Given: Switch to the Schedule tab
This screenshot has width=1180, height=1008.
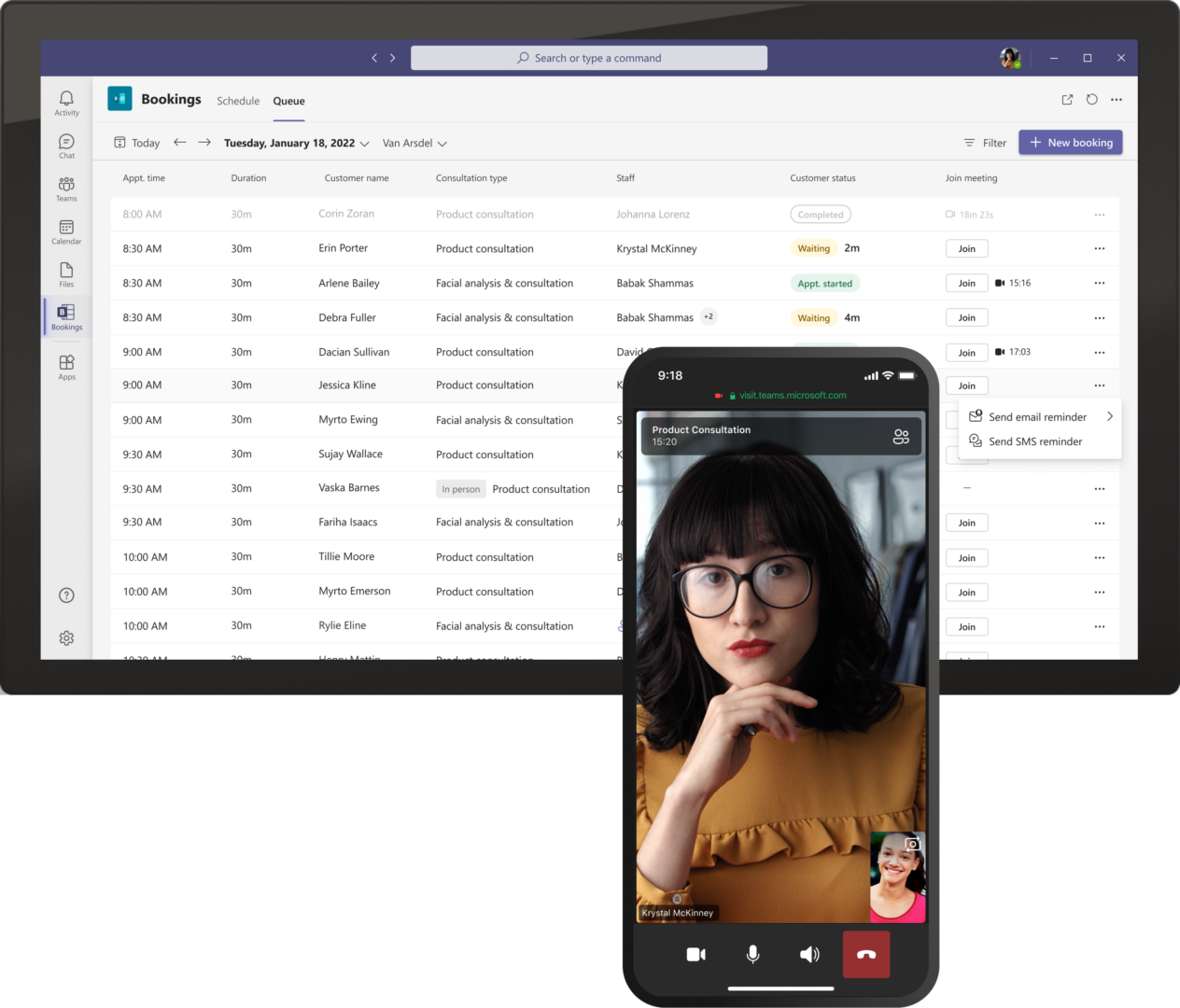Looking at the screenshot, I should click(238, 101).
